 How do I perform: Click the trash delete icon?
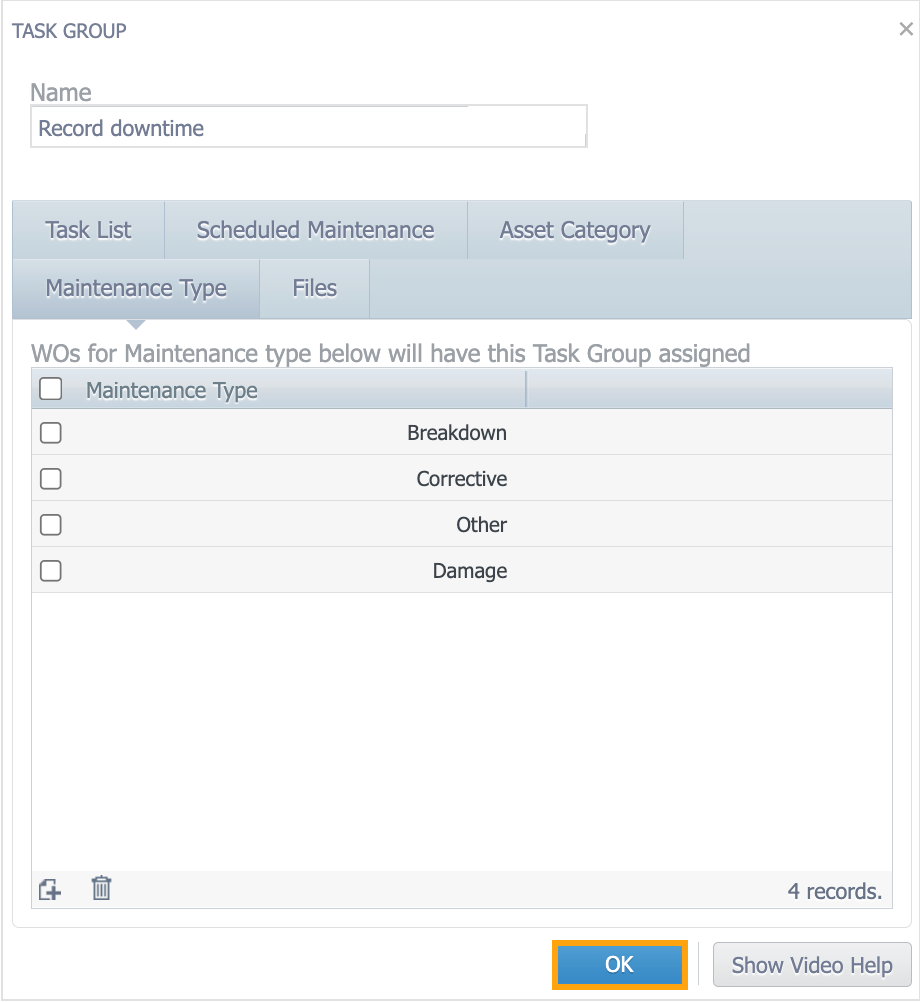(101, 888)
